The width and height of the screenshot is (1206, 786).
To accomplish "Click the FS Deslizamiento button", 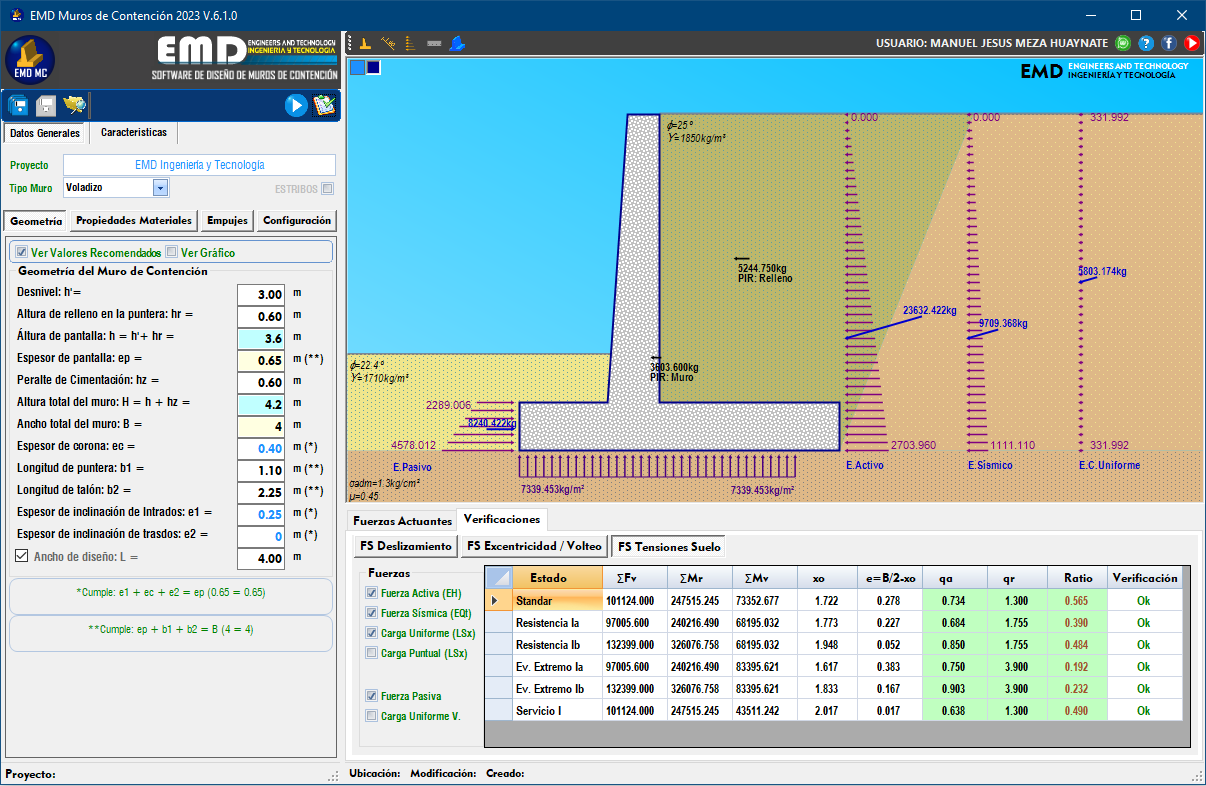I will 406,547.
